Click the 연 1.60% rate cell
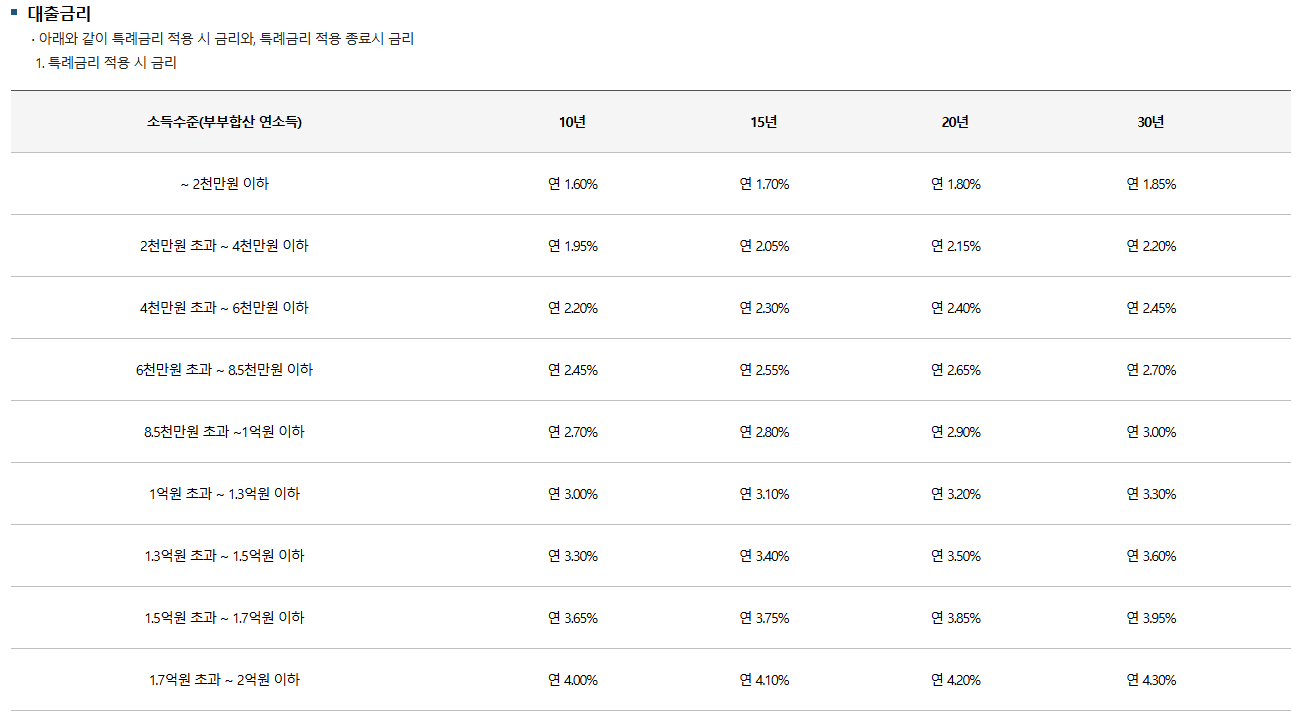This screenshot has height=724, width=1305. point(573,184)
